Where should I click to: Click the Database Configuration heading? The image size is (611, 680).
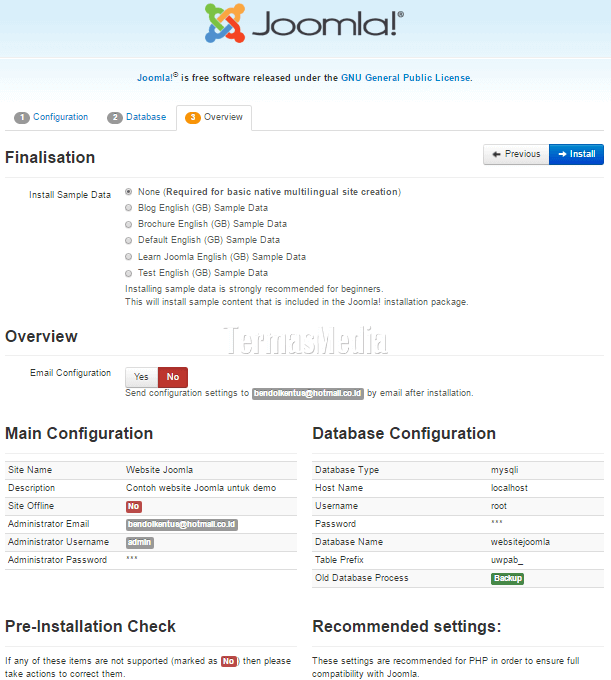404,434
